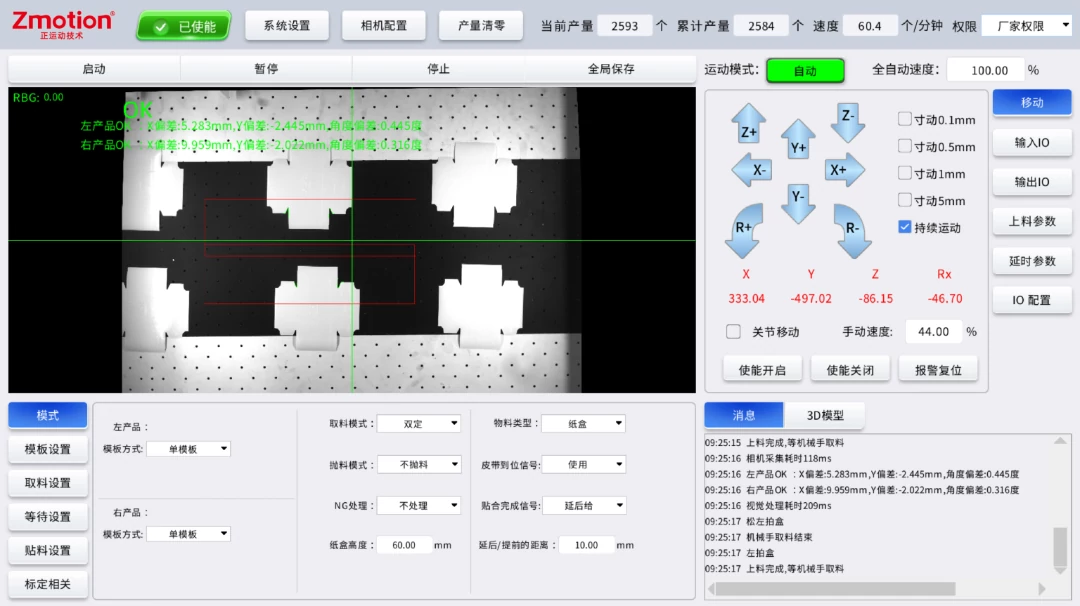The image size is (1080, 606).
Task: Expand 左产品 模板方式 dropdown
Action: [x=189, y=449]
